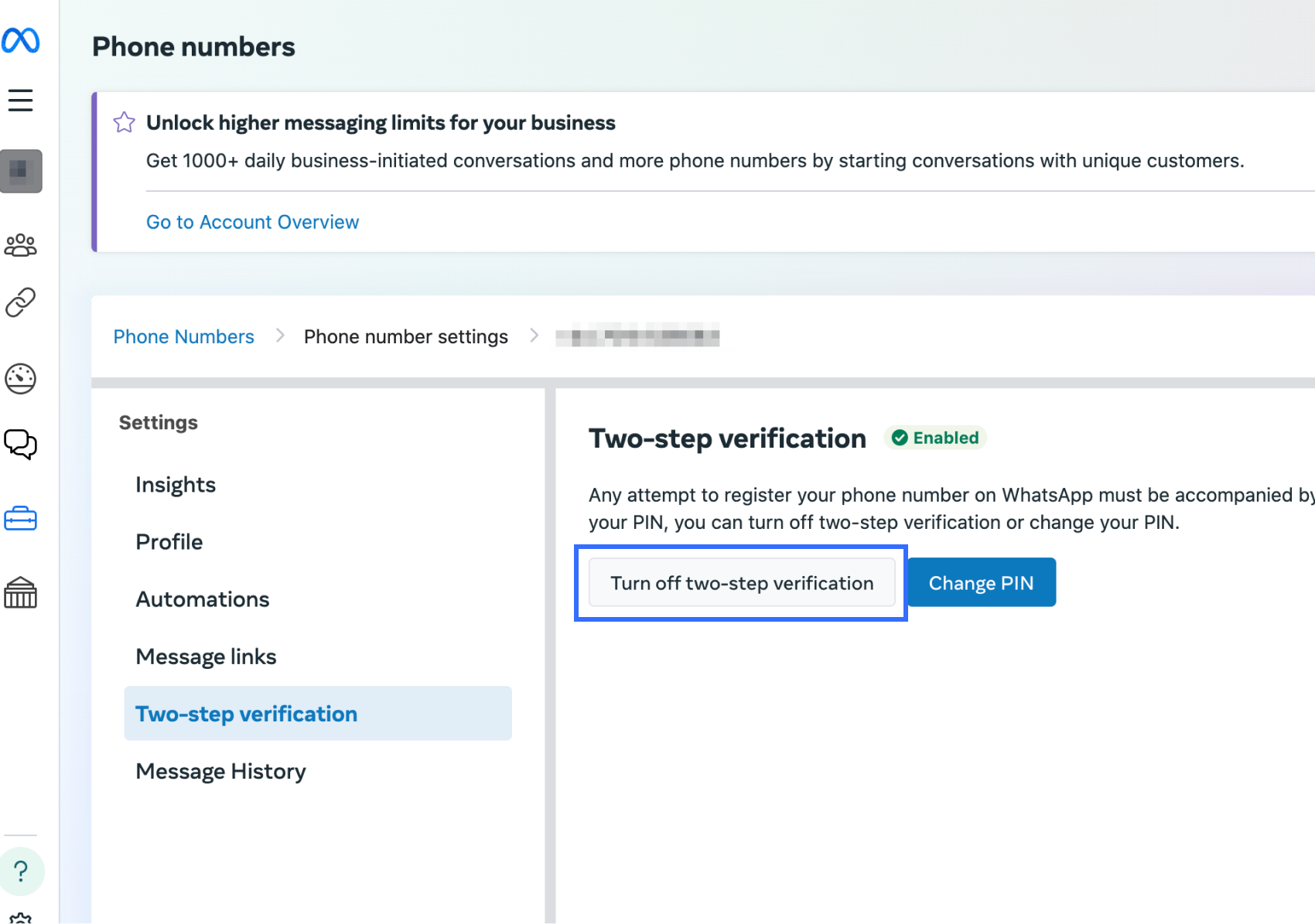
Task: Open Automations settings item
Action: point(203,599)
